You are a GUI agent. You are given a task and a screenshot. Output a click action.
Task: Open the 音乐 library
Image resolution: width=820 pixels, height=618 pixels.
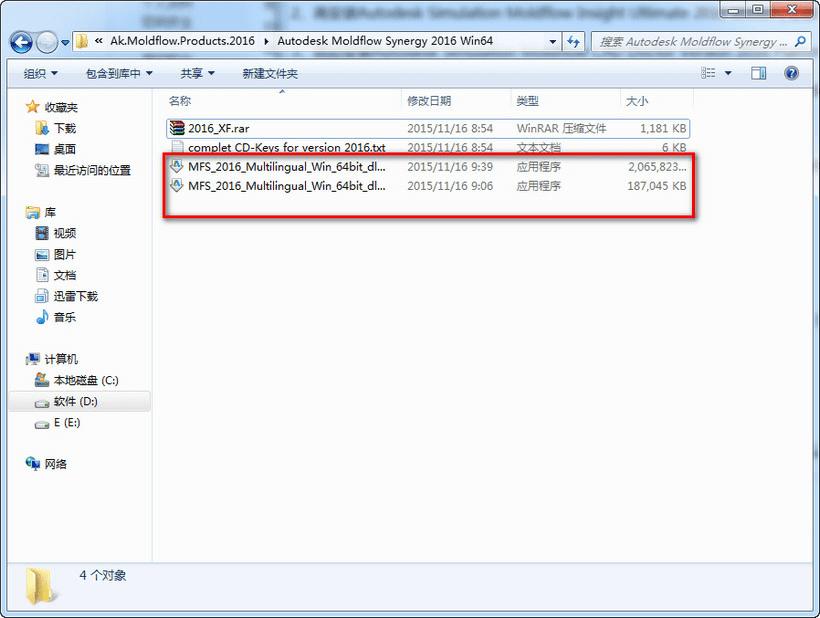[x=65, y=317]
